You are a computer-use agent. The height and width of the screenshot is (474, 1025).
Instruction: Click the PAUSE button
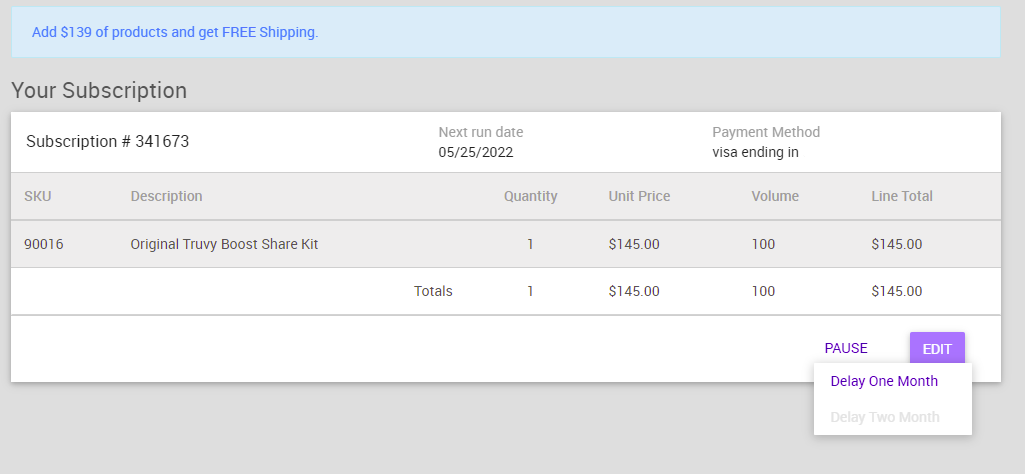point(846,348)
